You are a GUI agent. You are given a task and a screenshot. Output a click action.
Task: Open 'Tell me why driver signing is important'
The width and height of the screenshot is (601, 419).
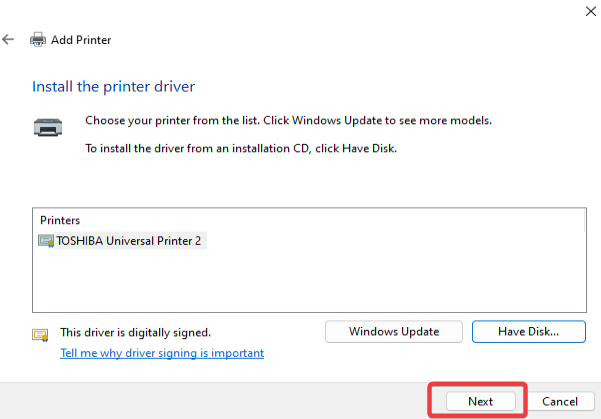(x=162, y=353)
